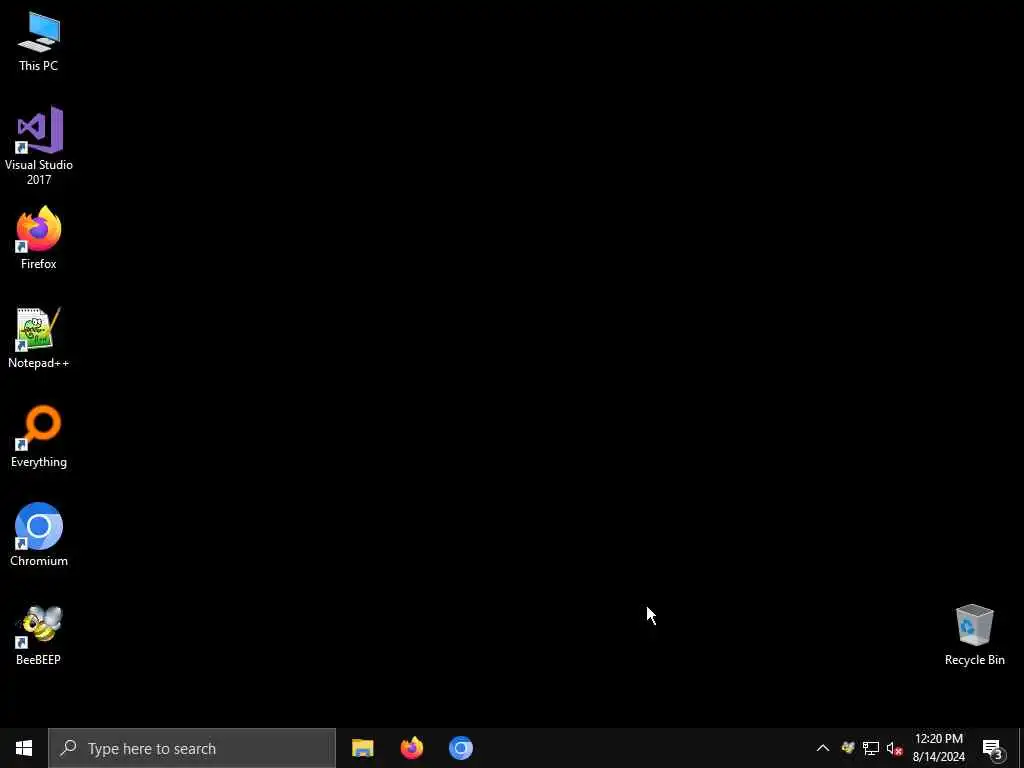Image resolution: width=1024 pixels, height=768 pixels.
Task: Select the Everything search shortcut
Action: coord(39,436)
